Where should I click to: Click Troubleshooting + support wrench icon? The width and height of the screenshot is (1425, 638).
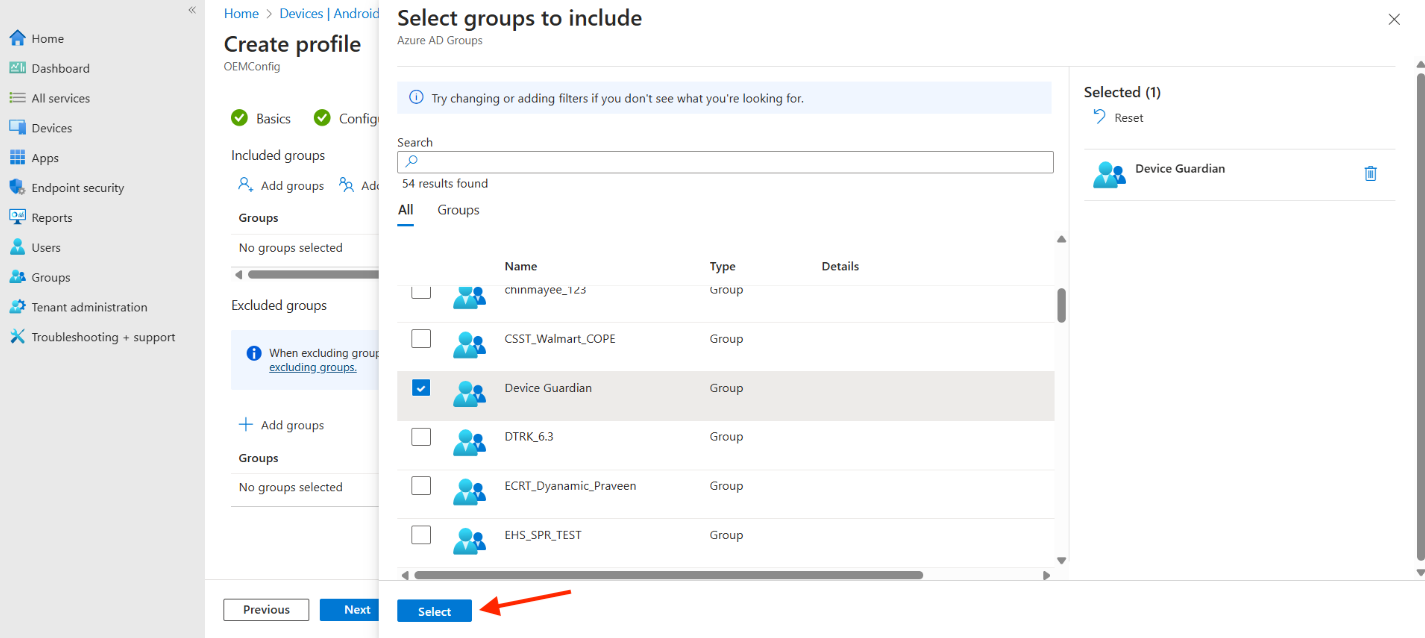pos(17,337)
